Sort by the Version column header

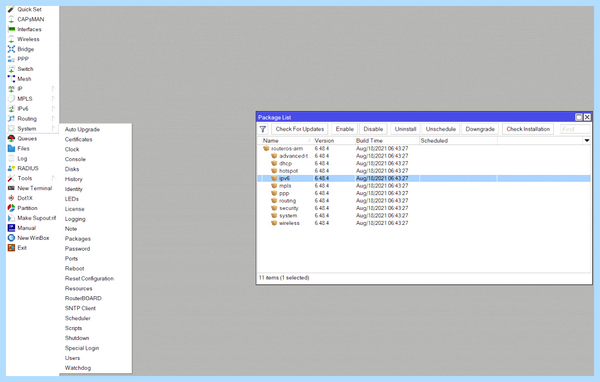click(333, 140)
